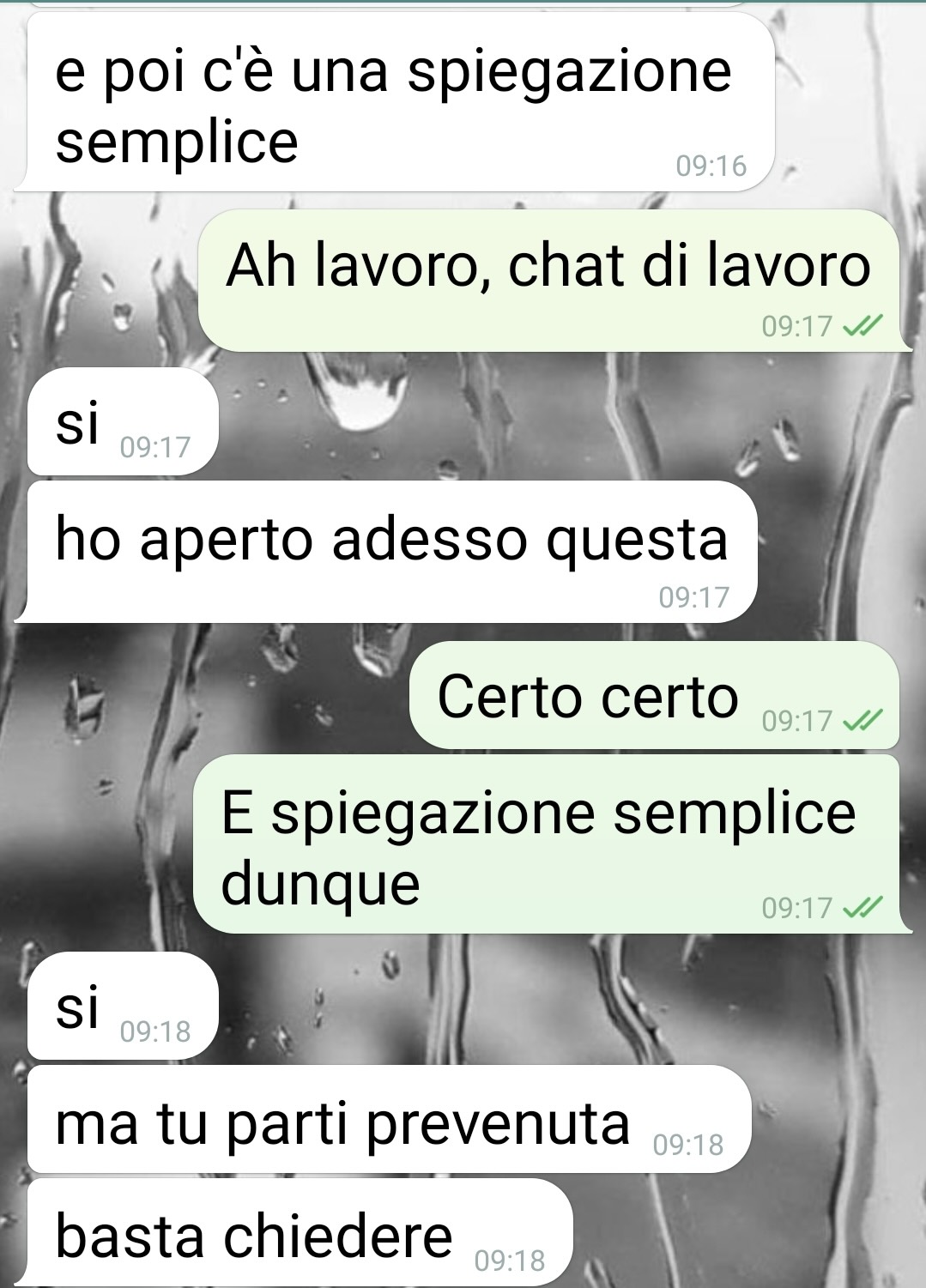The height and width of the screenshot is (1288, 926).
Task: Tap the 09:17 timestamp under 'ho aperto adesso questa'
Action: (694, 597)
